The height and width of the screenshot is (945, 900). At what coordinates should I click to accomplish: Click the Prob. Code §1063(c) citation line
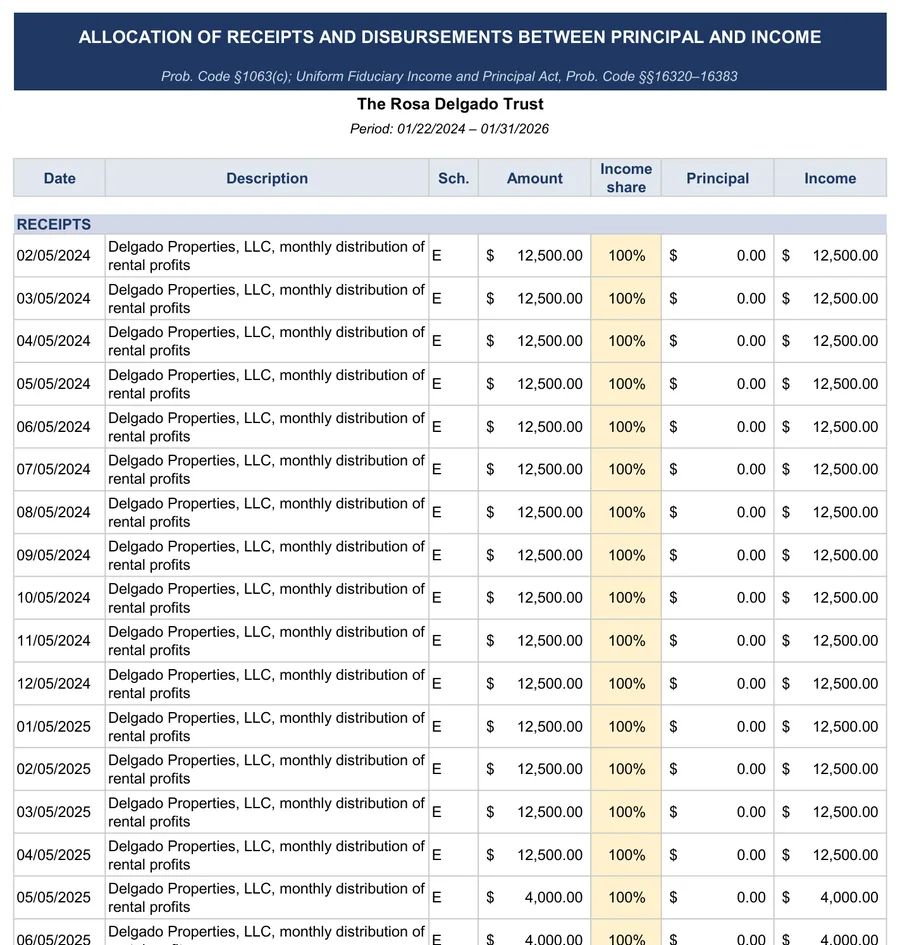pyautogui.click(x=449, y=77)
